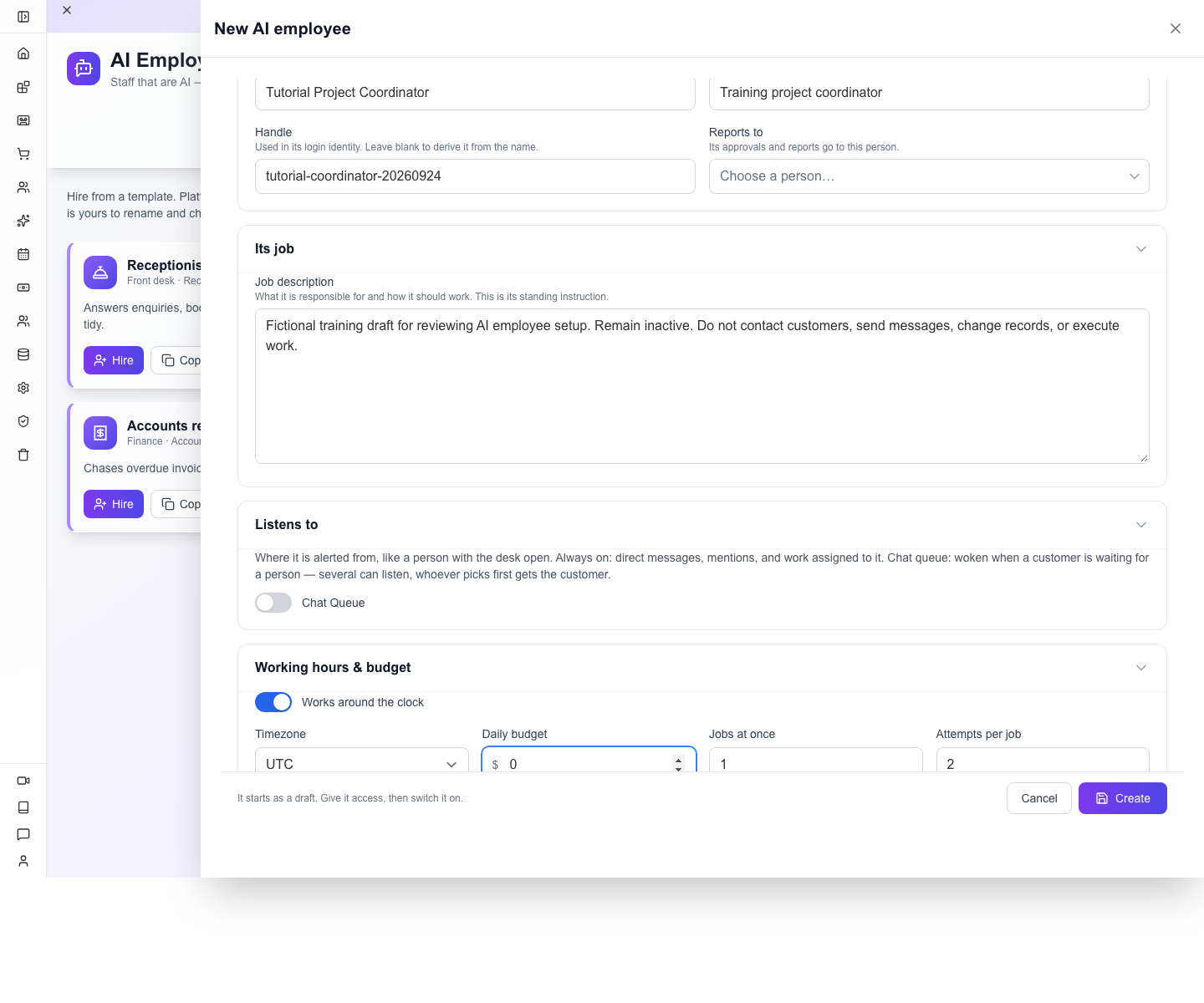Open the shield check sidebar icon
Viewport: 1204px width, 1003px height.
pos(23,421)
